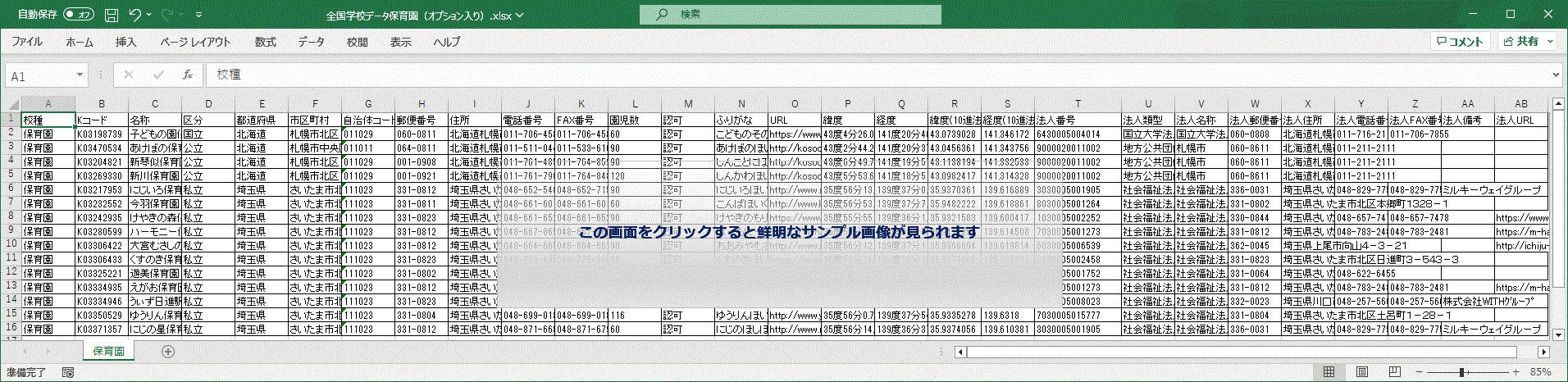Switch to Page Break Preview icon

tap(1394, 372)
